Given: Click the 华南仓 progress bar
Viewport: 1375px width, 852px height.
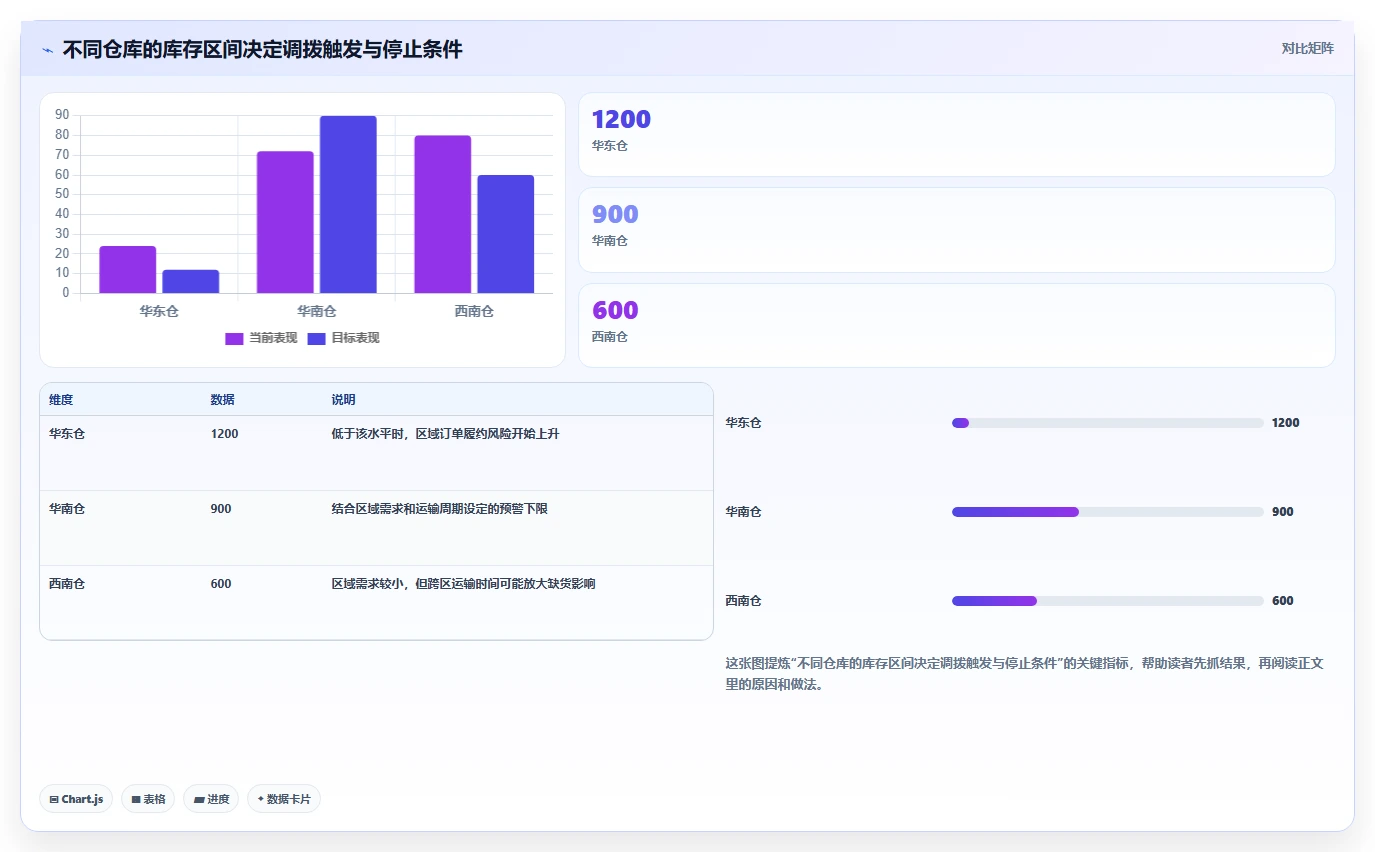Looking at the screenshot, I should (x=1108, y=512).
